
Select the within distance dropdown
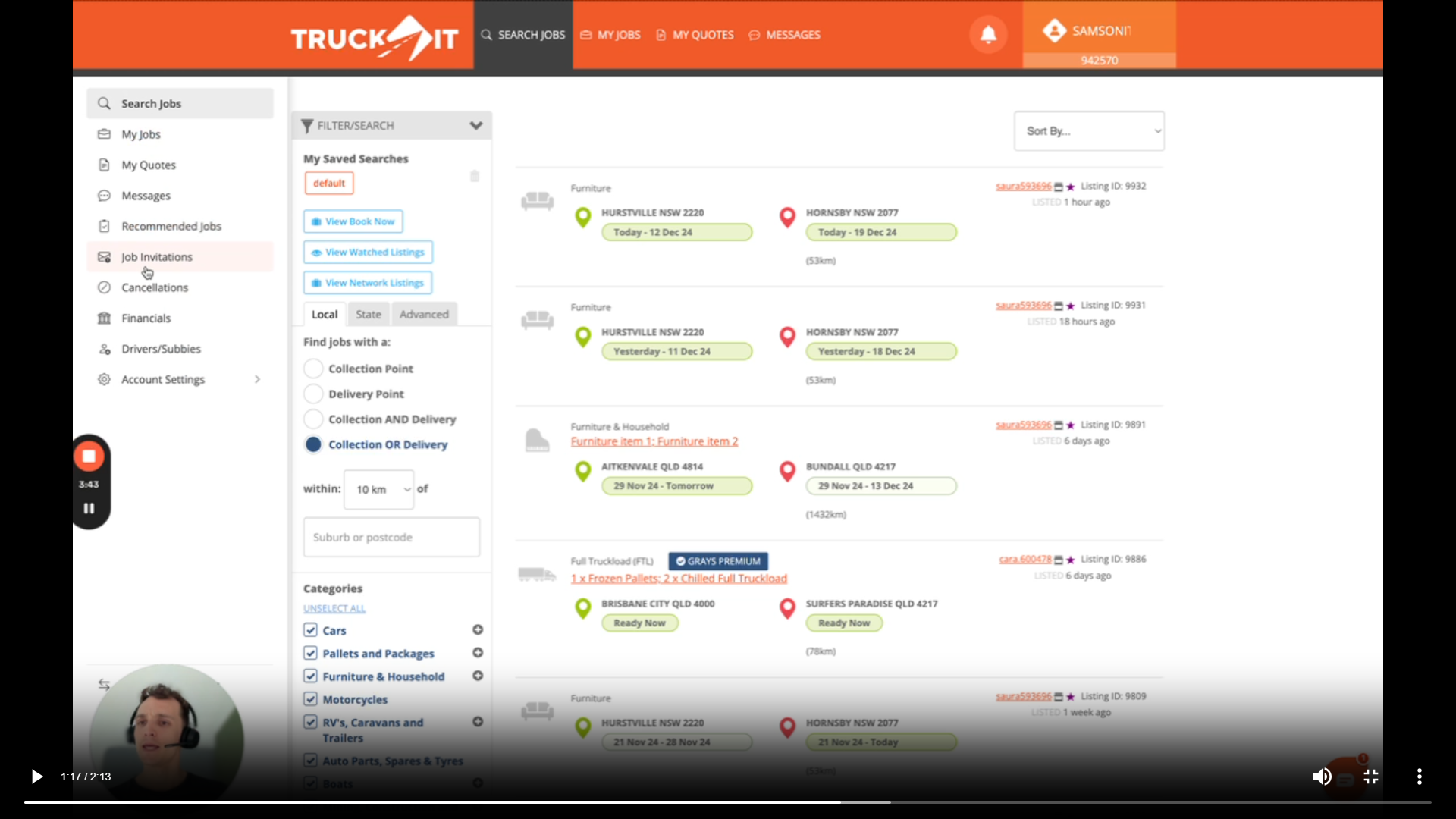click(379, 489)
